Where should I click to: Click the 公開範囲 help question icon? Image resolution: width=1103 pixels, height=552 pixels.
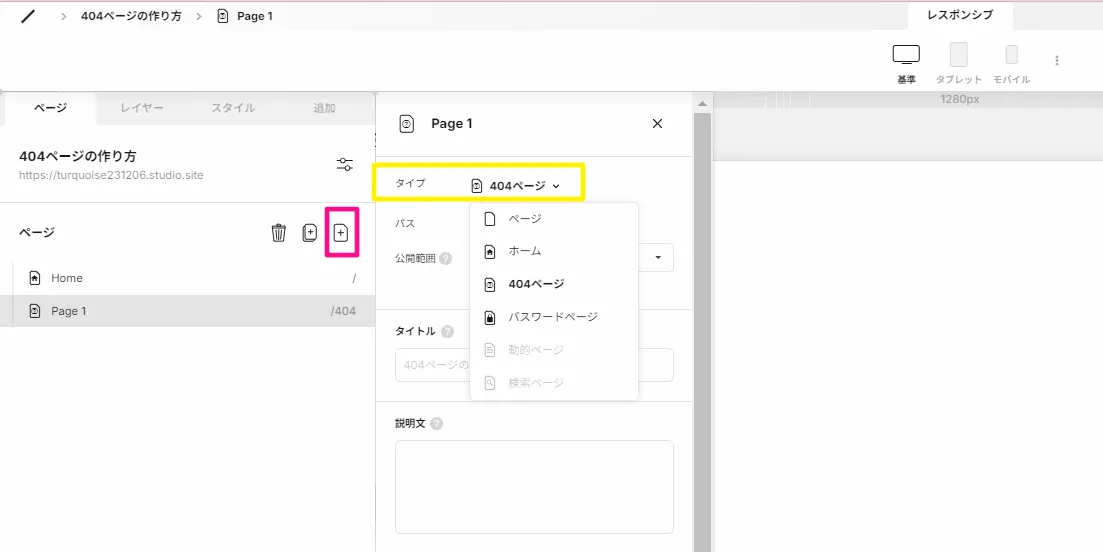pos(445,258)
